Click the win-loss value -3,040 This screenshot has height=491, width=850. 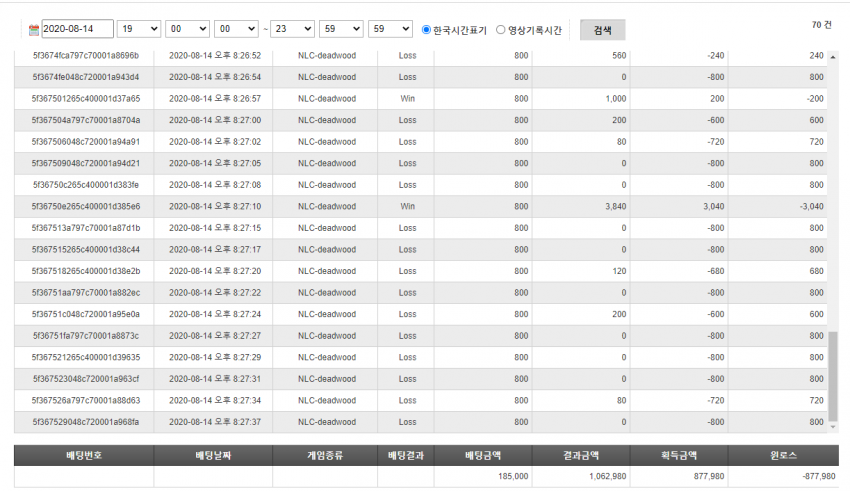[x=812, y=206]
